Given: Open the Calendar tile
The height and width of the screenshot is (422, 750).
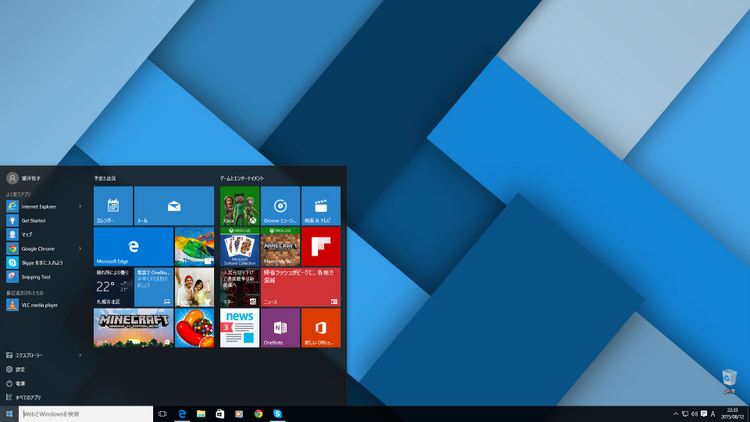Looking at the screenshot, I should click(113, 206).
